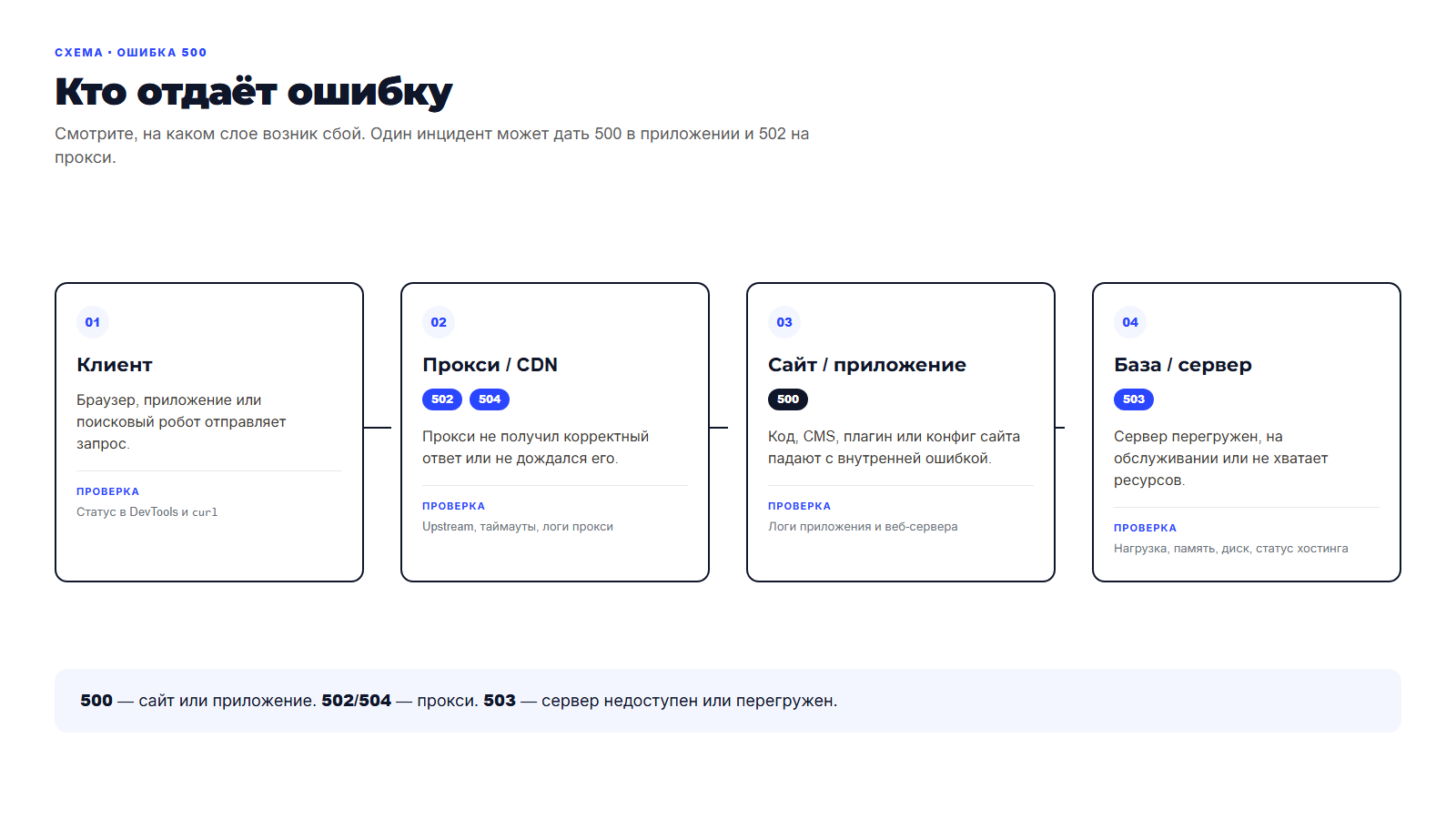Click the ПРОВЕРКА label in Клиент card
Screen dimensions: 1456x819
click(x=108, y=491)
